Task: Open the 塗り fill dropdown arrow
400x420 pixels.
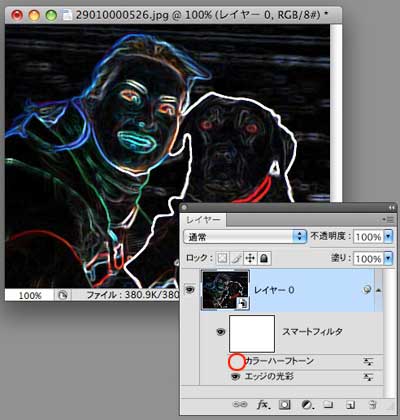Action: click(388, 259)
